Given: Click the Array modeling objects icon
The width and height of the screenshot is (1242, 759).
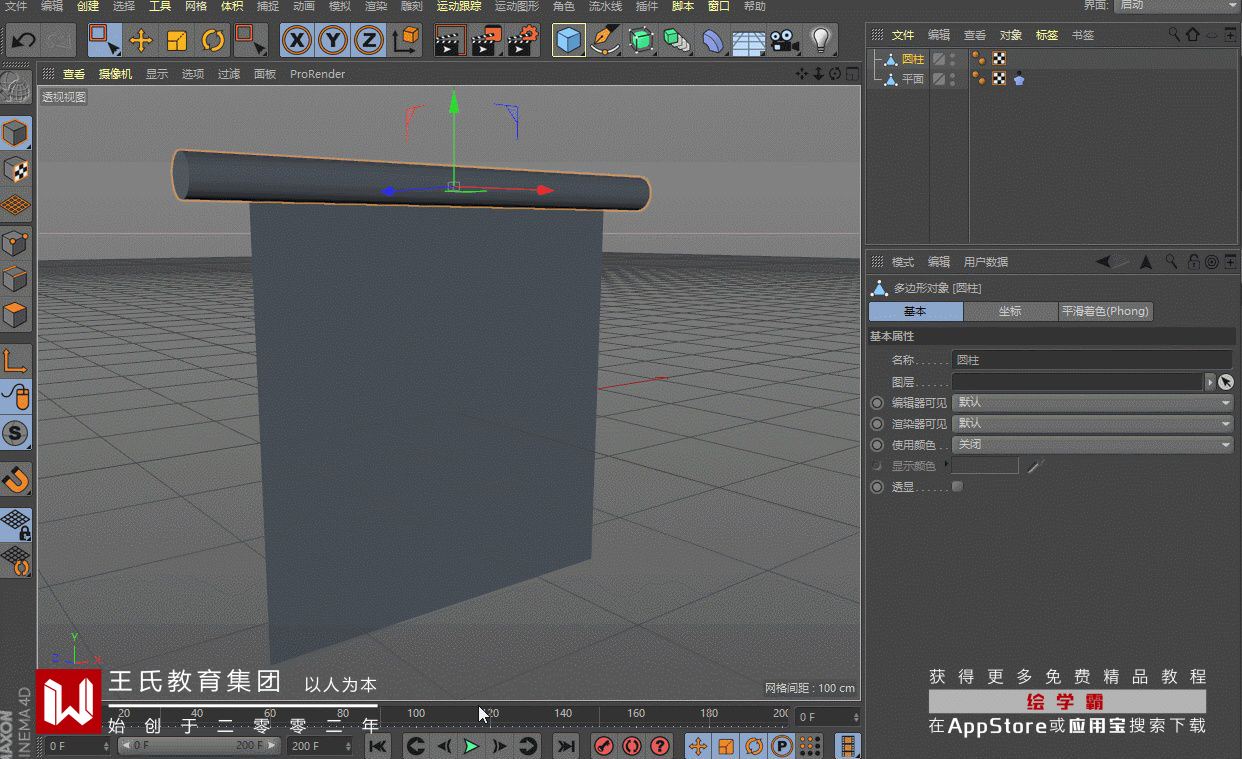Looking at the screenshot, I should point(677,41).
